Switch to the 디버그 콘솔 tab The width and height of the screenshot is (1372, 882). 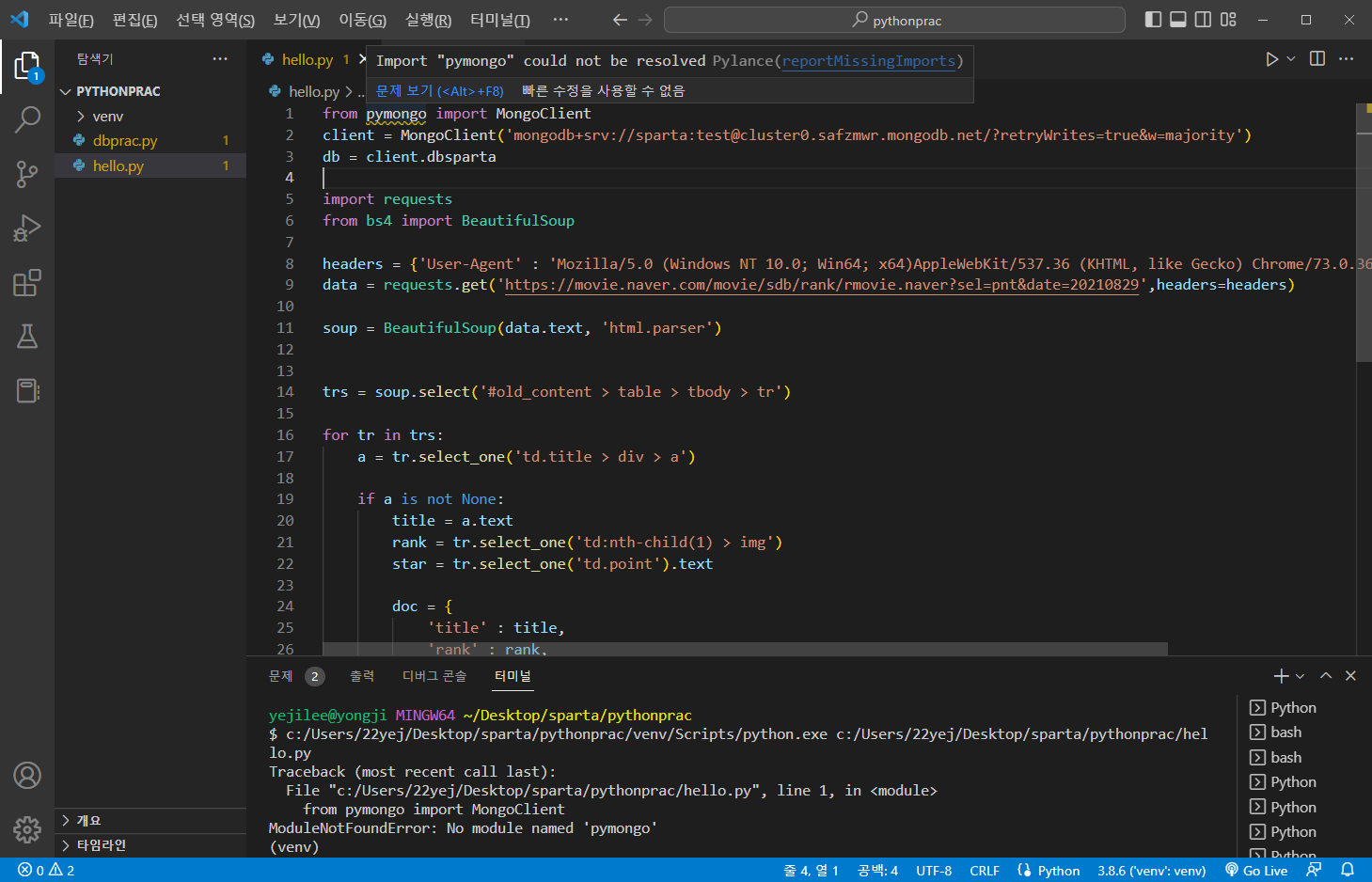click(x=434, y=676)
